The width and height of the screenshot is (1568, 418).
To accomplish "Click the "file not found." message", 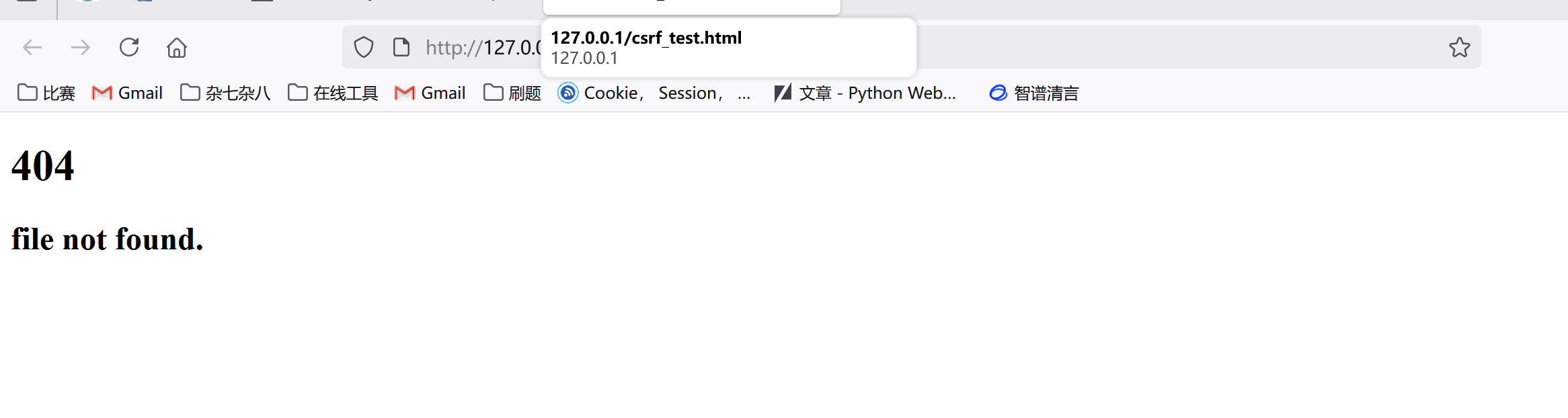I will [x=108, y=239].
